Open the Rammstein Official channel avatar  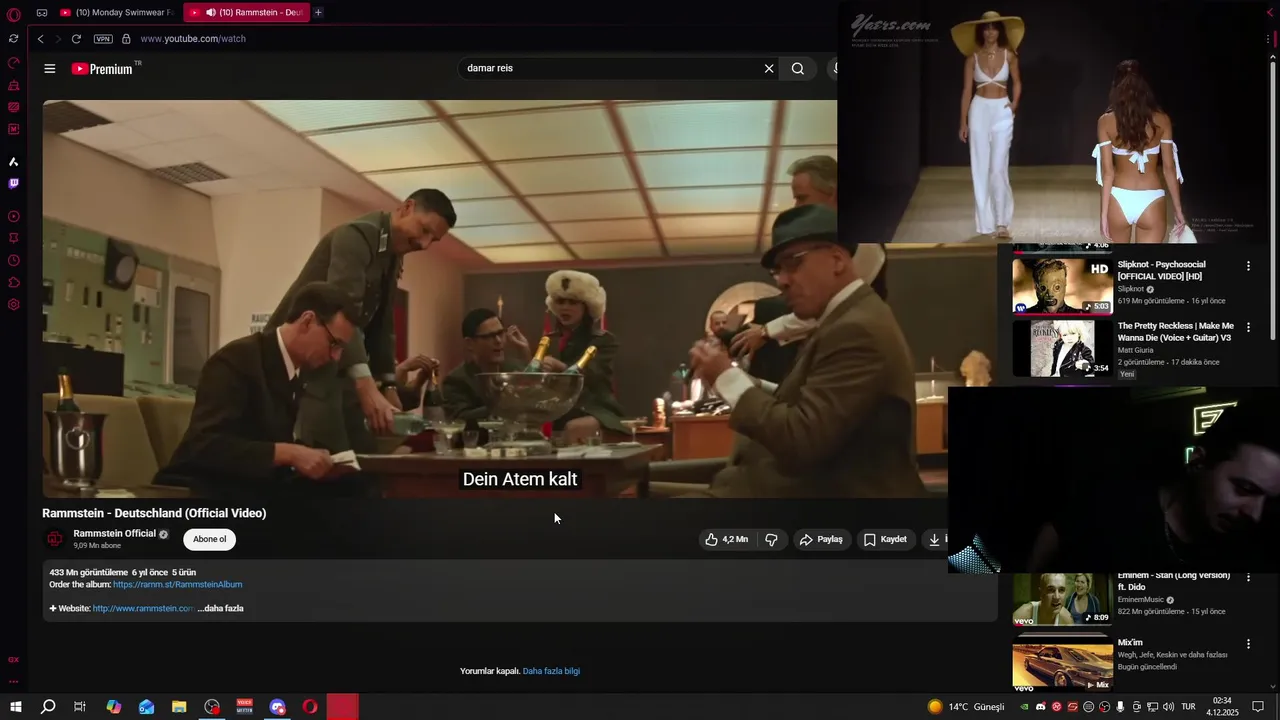click(55, 539)
